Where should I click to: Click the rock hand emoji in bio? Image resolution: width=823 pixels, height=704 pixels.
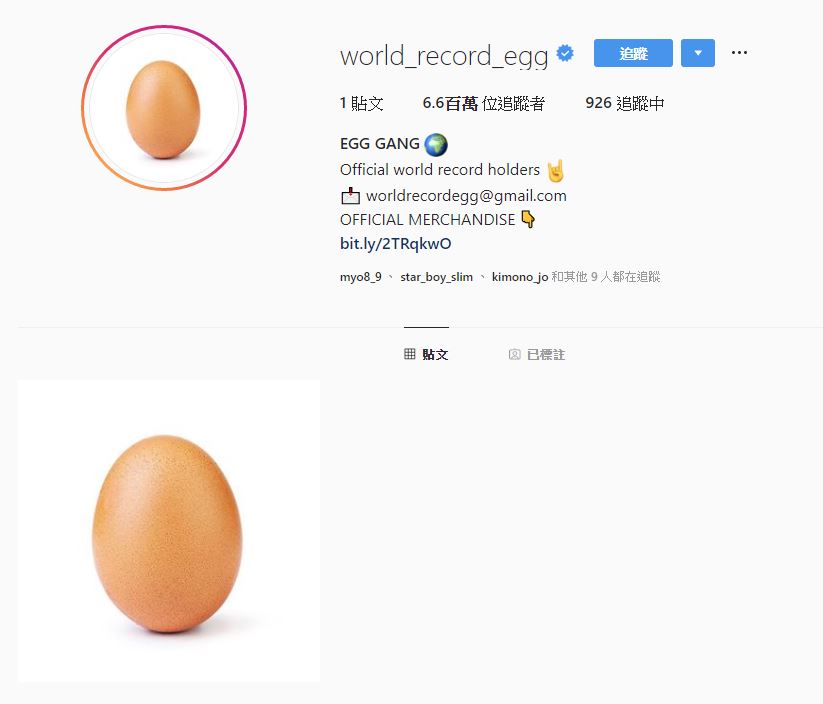(556, 170)
